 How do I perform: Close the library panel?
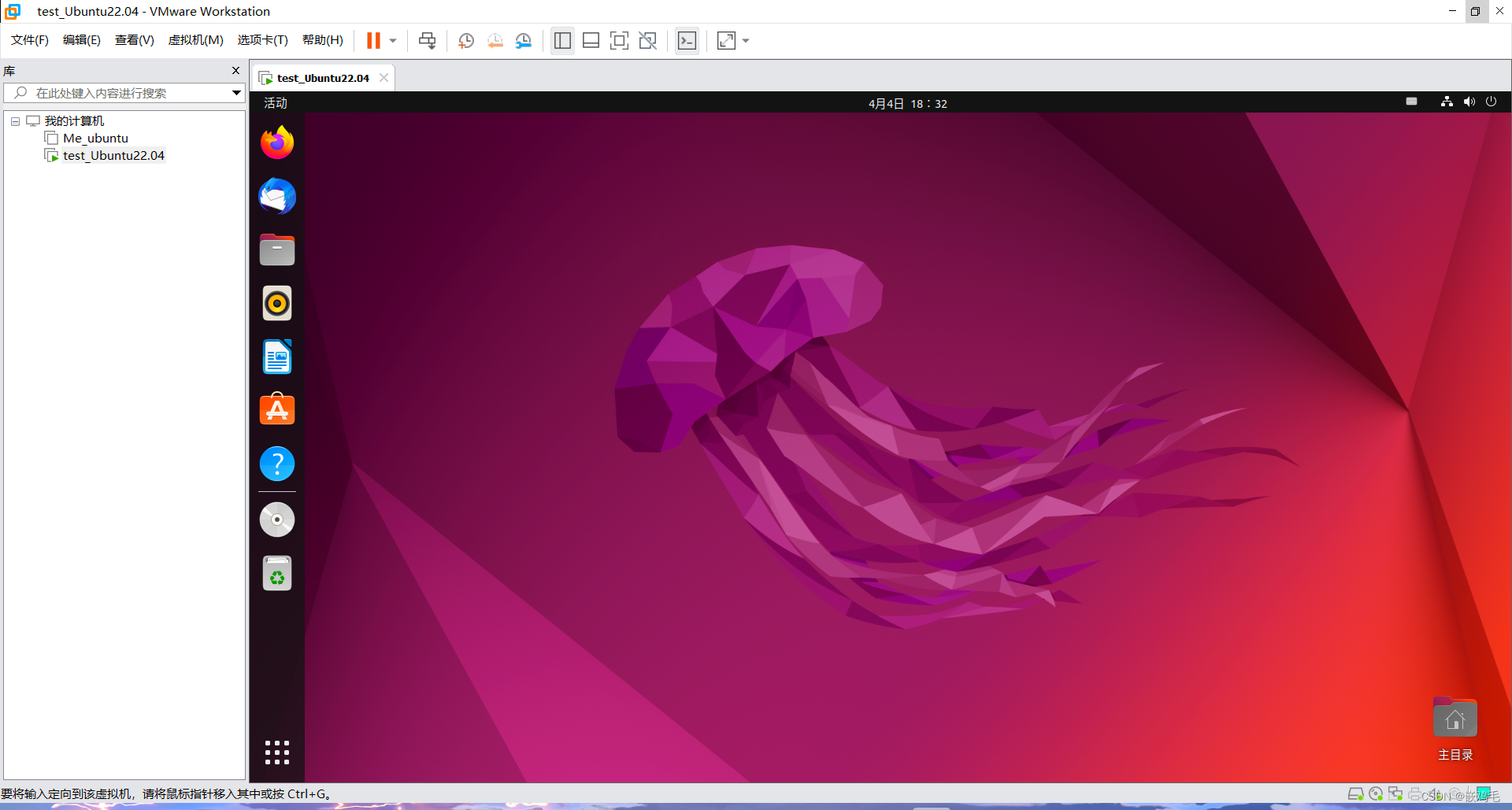[x=235, y=71]
